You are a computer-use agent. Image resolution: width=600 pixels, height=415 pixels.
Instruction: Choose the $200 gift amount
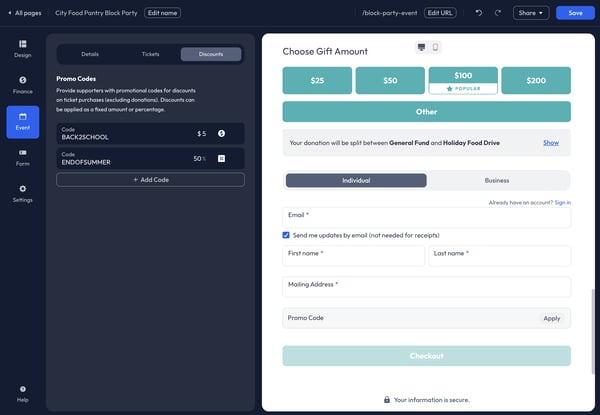[x=536, y=80]
